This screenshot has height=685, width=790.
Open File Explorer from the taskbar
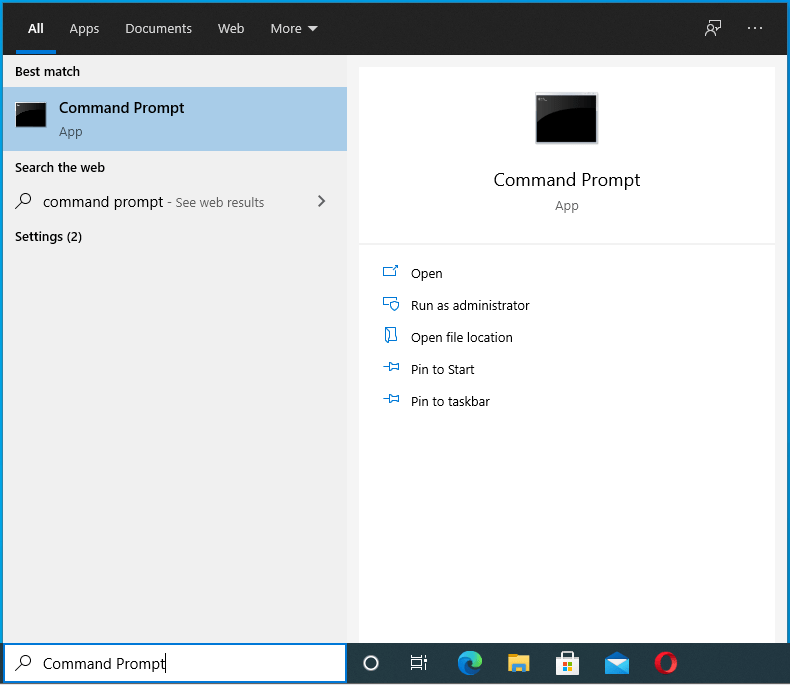pyautogui.click(x=518, y=663)
